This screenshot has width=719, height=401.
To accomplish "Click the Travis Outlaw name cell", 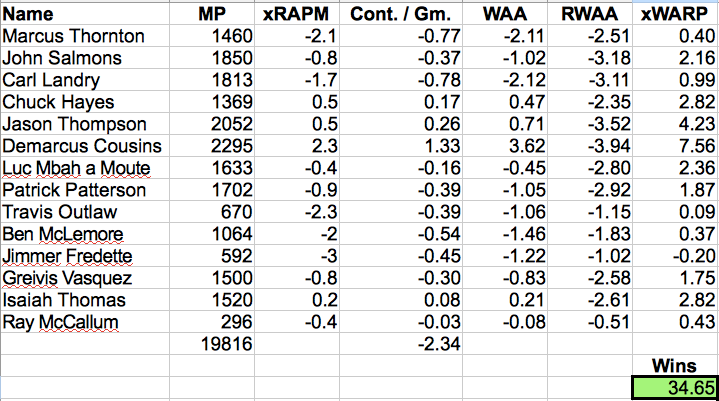I will pyautogui.click(x=85, y=212).
